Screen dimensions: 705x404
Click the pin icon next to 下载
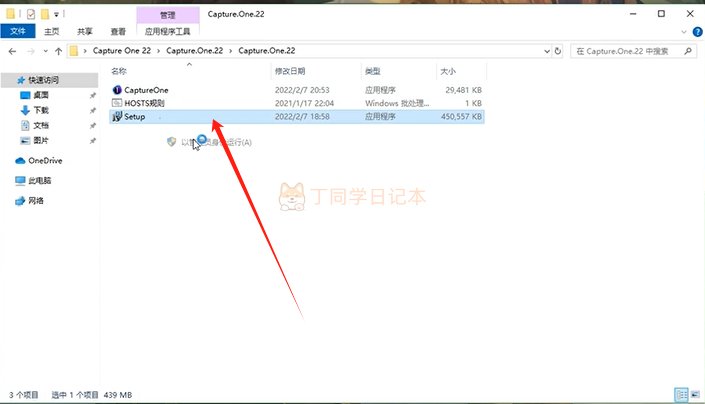(x=93, y=111)
